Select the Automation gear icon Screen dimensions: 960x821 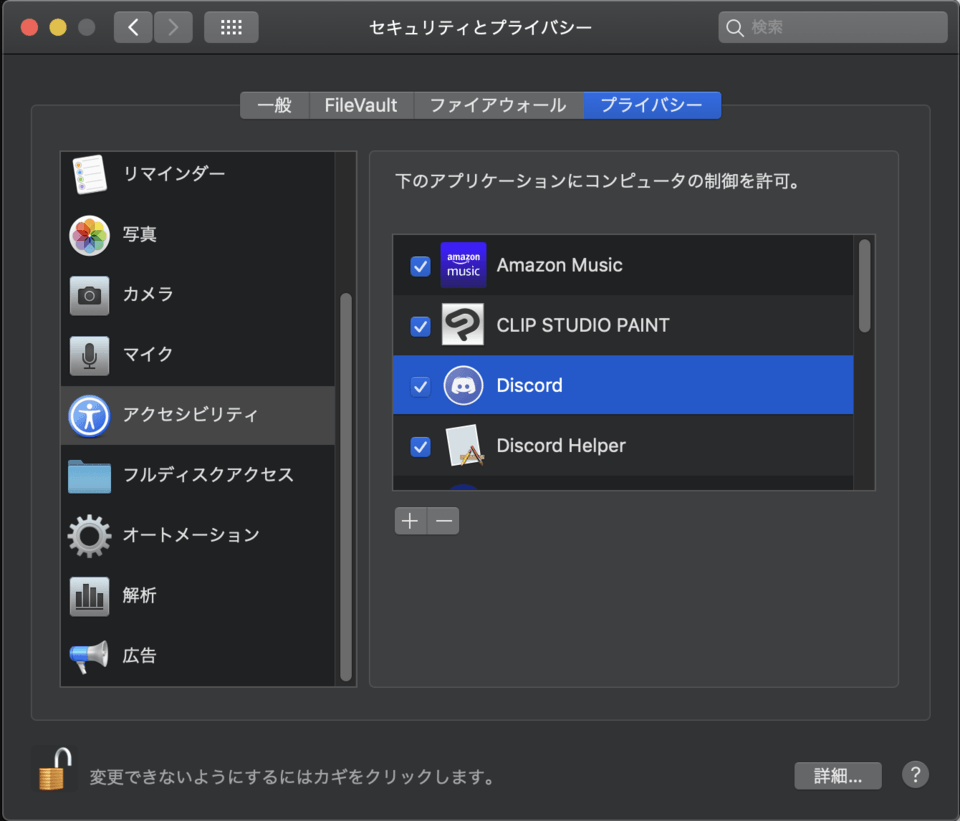pyautogui.click(x=89, y=536)
